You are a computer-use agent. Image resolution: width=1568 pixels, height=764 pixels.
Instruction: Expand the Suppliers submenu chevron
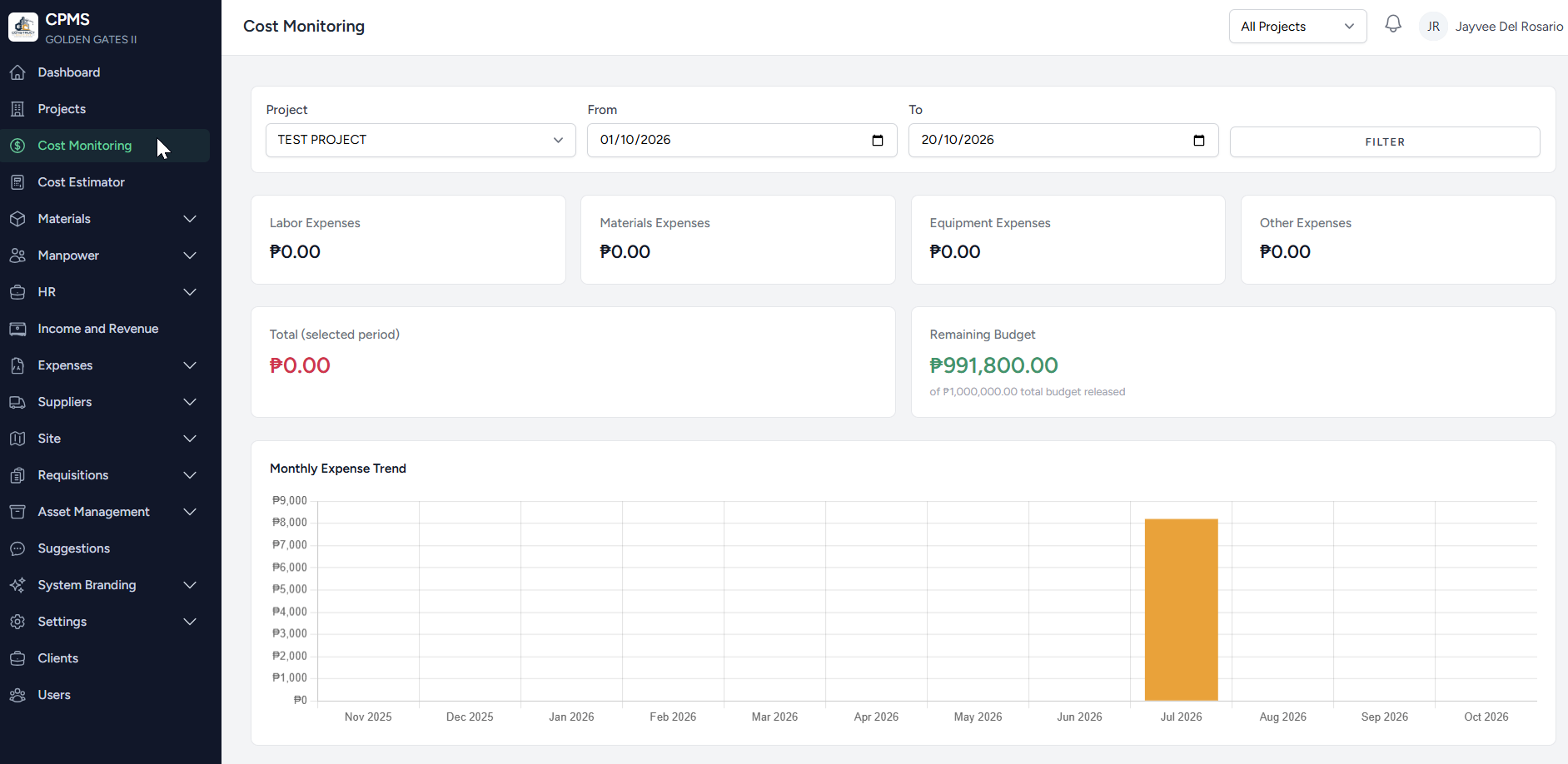pos(190,402)
